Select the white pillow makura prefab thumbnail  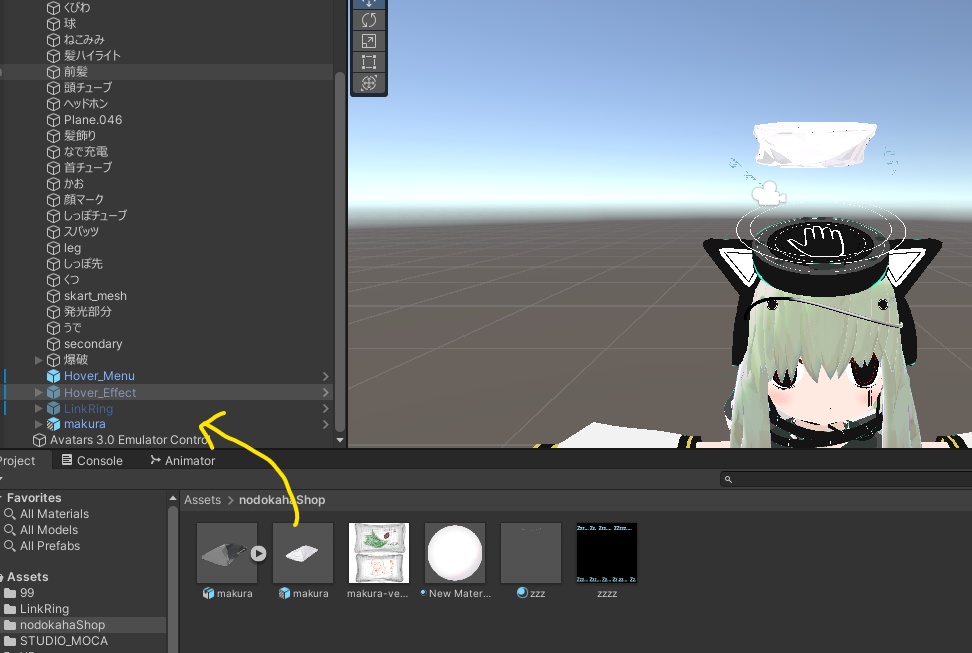pyautogui.click(x=303, y=553)
